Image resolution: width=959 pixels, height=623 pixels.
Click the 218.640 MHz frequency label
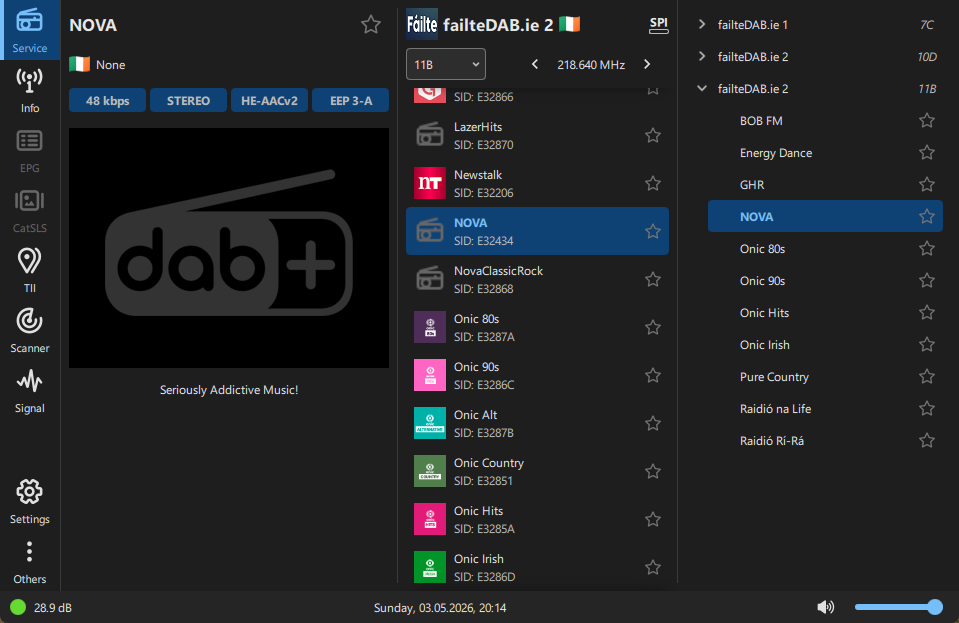(591, 65)
